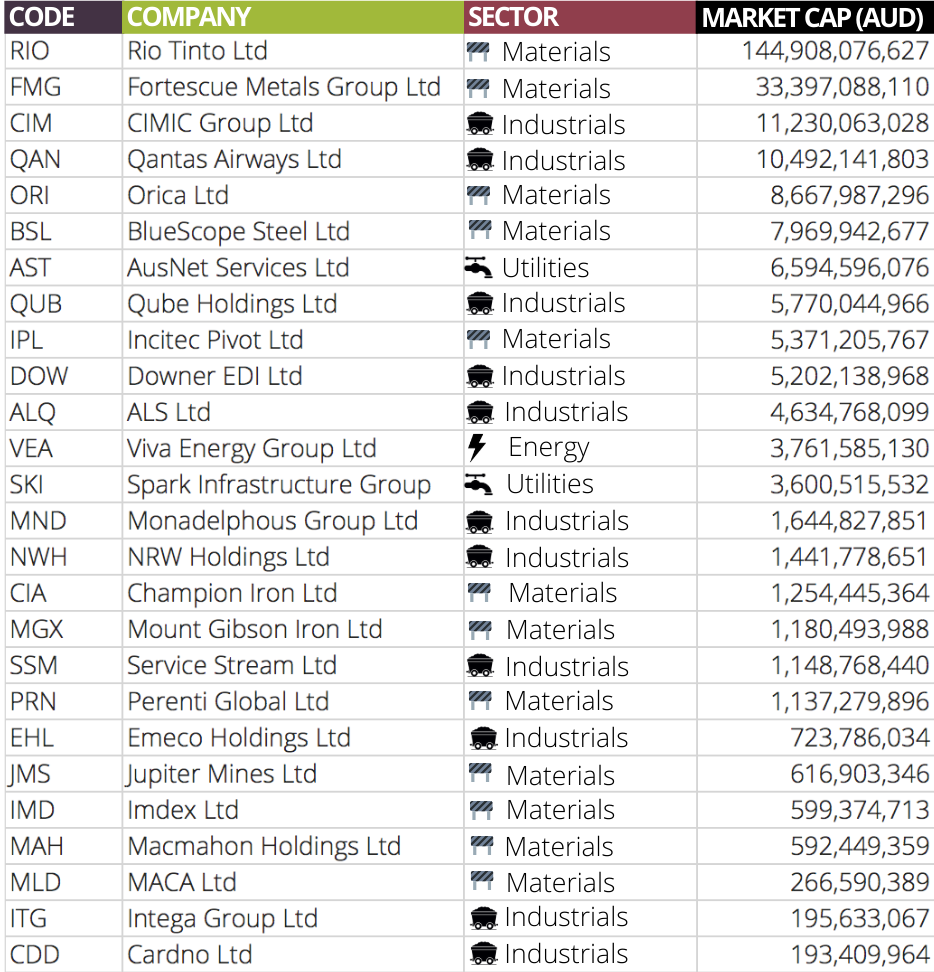Click the Materials icon for BlueScope Steel
This screenshot has width=934, height=972.
[480, 230]
